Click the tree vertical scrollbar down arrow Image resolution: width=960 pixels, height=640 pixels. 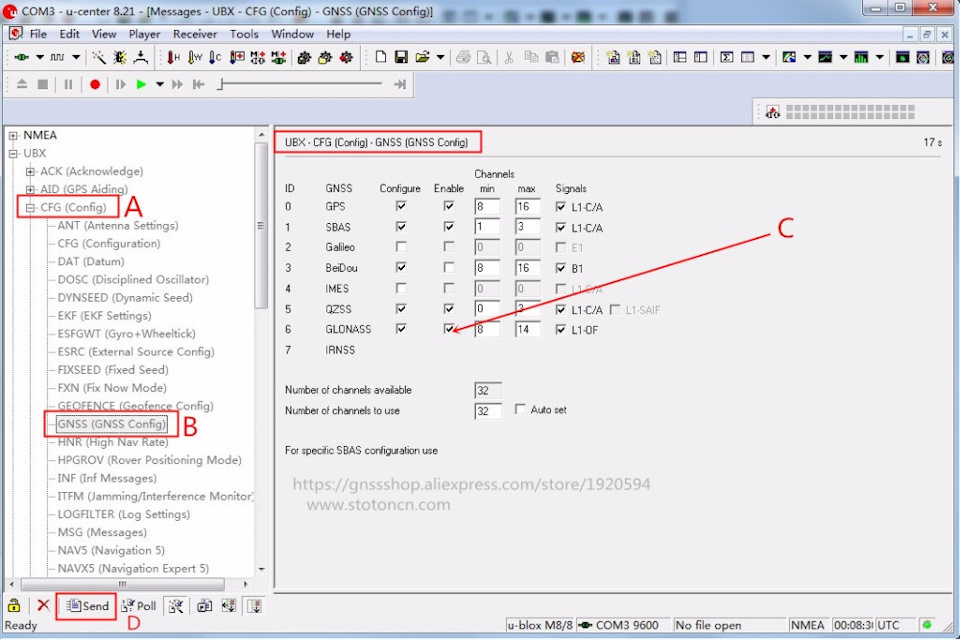(261, 569)
